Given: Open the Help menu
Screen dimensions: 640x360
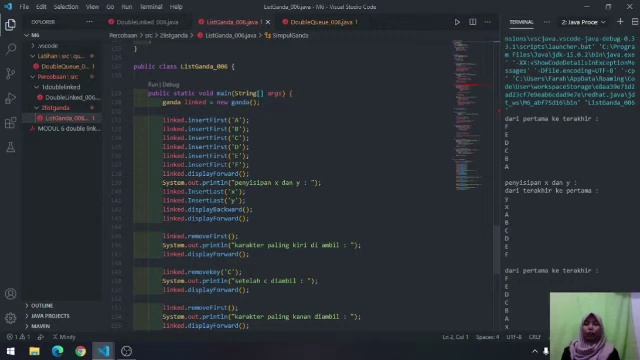Looking at the screenshot, I should coord(176,7).
